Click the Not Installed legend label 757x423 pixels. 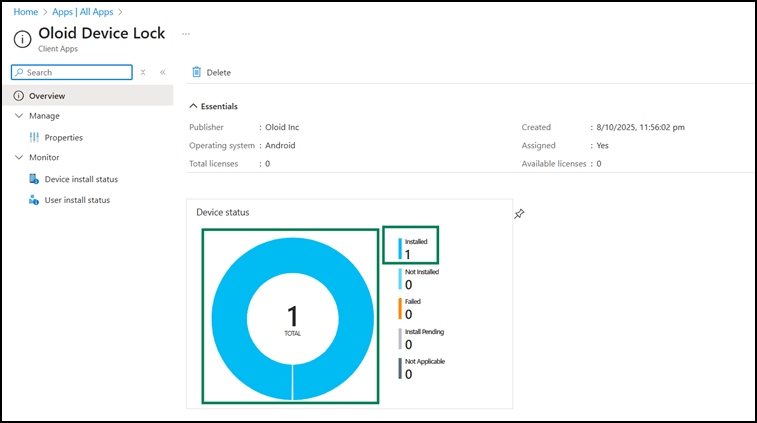tap(422, 272)
